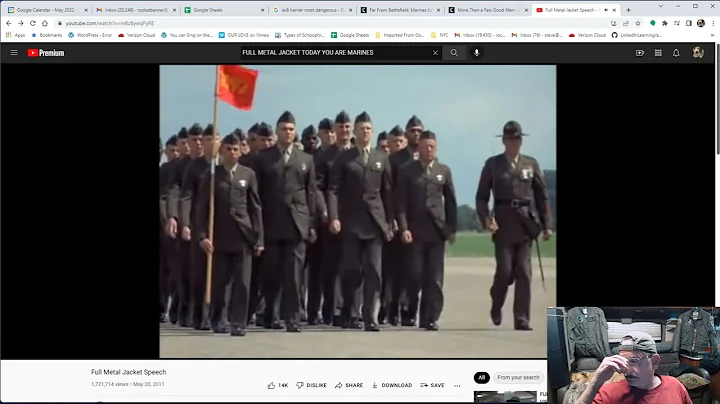Switch to the Google Sheets tab
Screen dimensions: 720x404
point(223,10)
